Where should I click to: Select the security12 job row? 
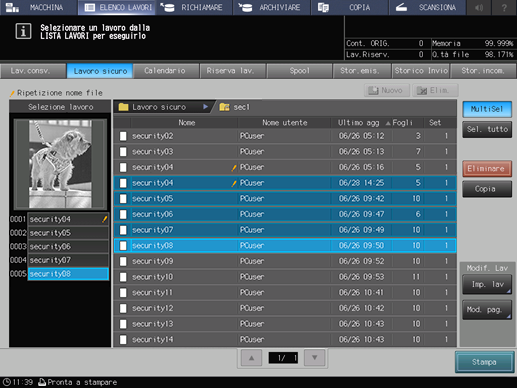[x=285, y=308]
